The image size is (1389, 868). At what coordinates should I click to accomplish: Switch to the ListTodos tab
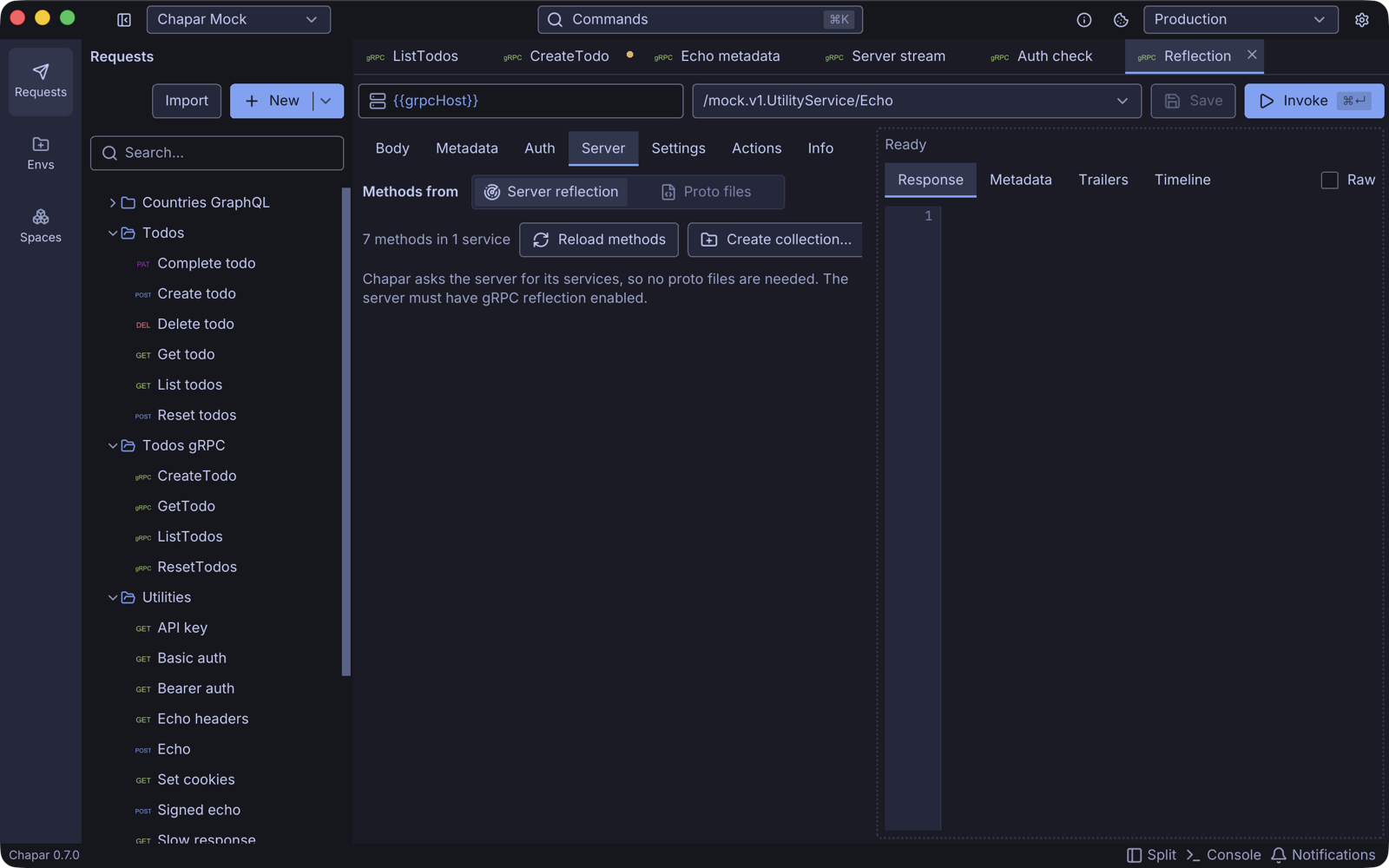[413, 56]
